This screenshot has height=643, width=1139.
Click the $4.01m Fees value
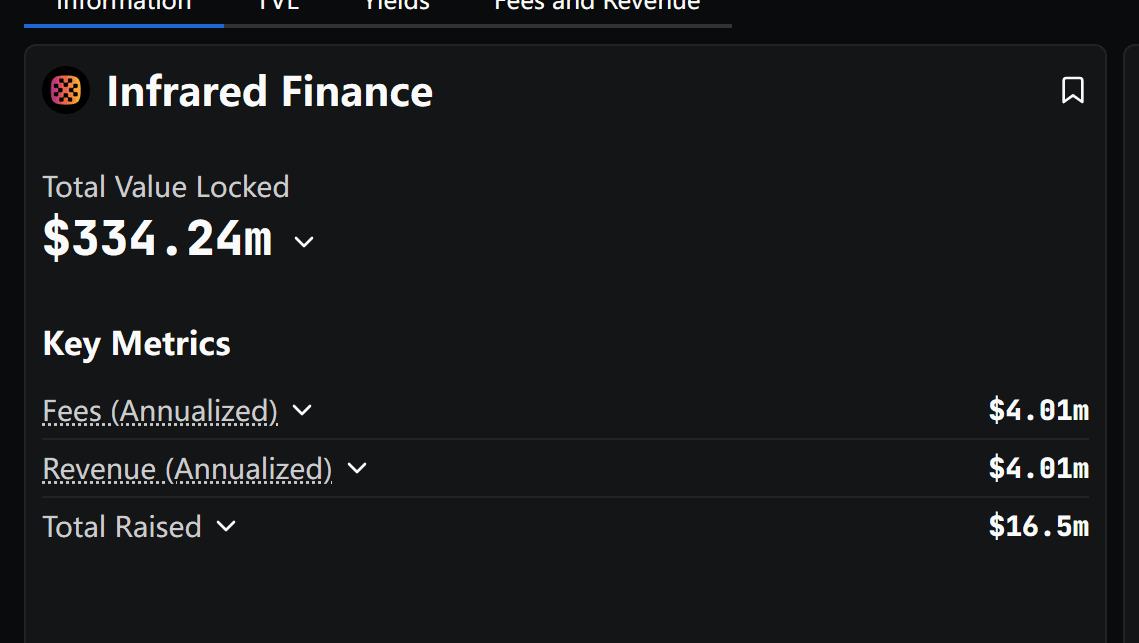1038,411
